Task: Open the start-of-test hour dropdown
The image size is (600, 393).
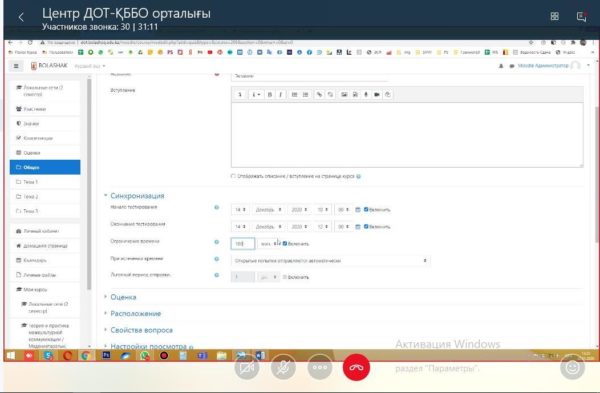Action: tap(322, 210)
